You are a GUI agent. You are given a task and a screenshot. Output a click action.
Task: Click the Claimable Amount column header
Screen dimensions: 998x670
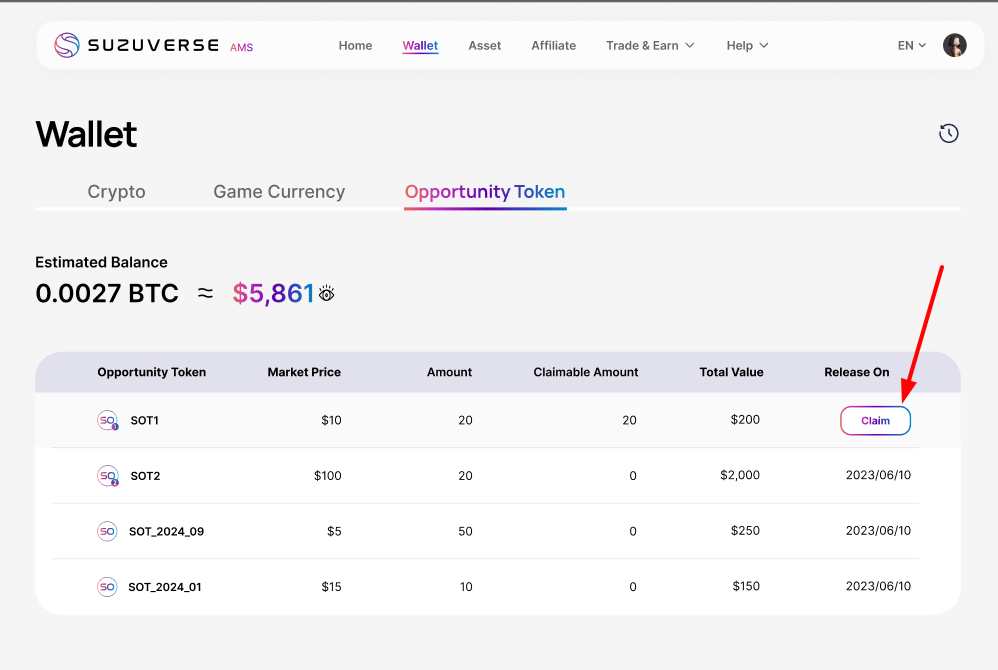(x=585, y=372)
